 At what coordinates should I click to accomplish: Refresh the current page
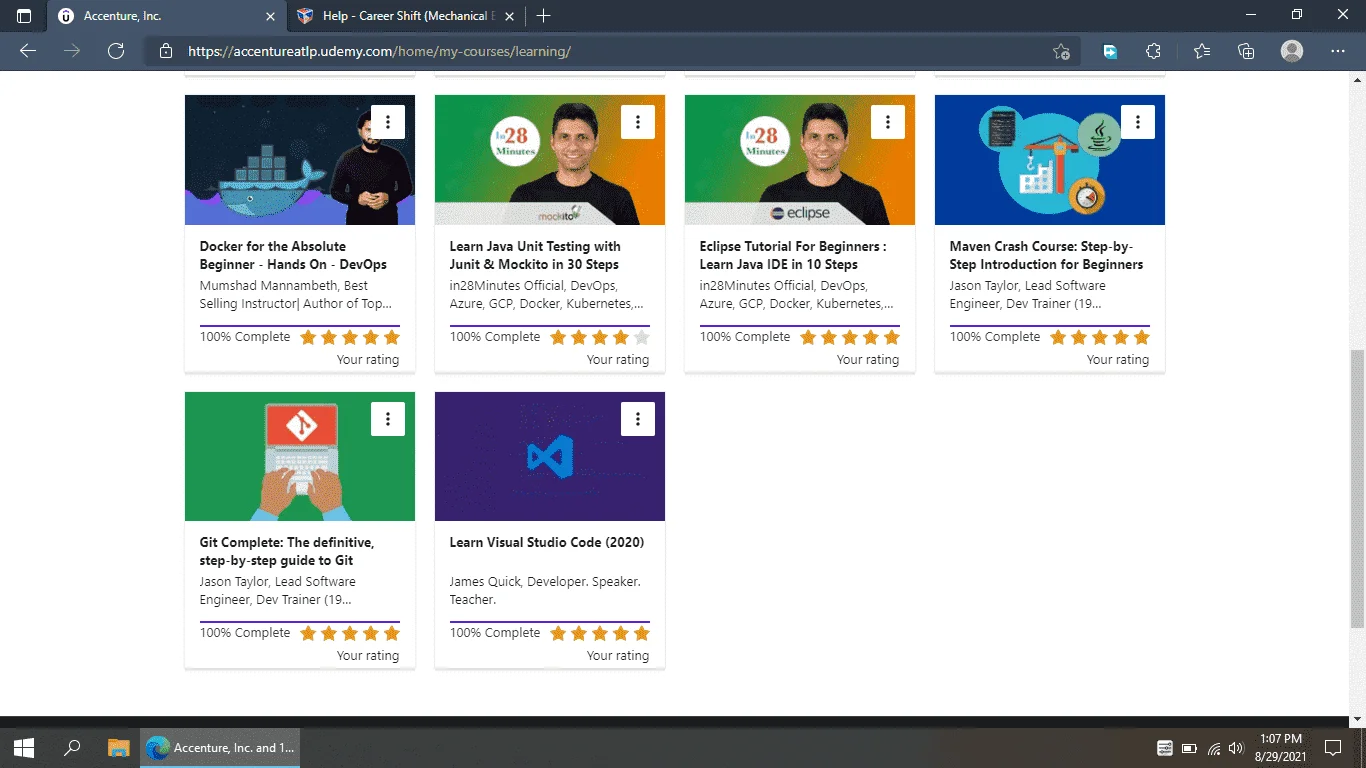click(116, 51)
